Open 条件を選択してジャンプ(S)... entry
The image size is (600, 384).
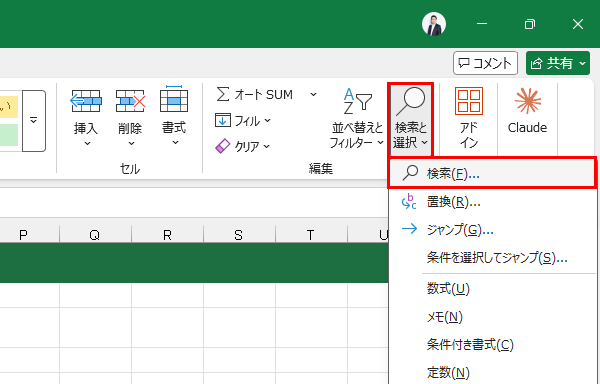pos(492,258)
